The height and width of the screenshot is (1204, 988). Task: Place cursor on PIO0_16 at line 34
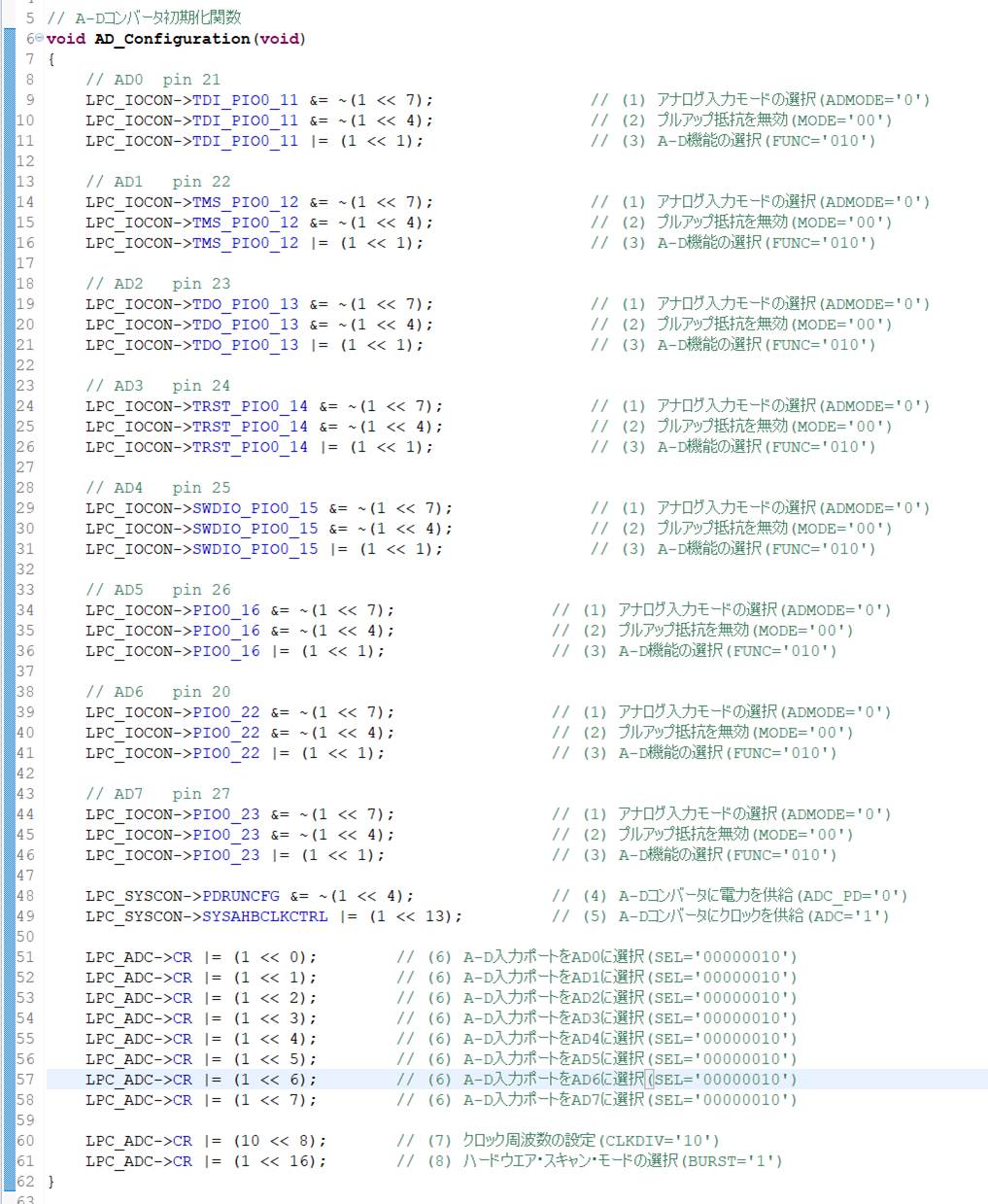[x=225, y=610]
